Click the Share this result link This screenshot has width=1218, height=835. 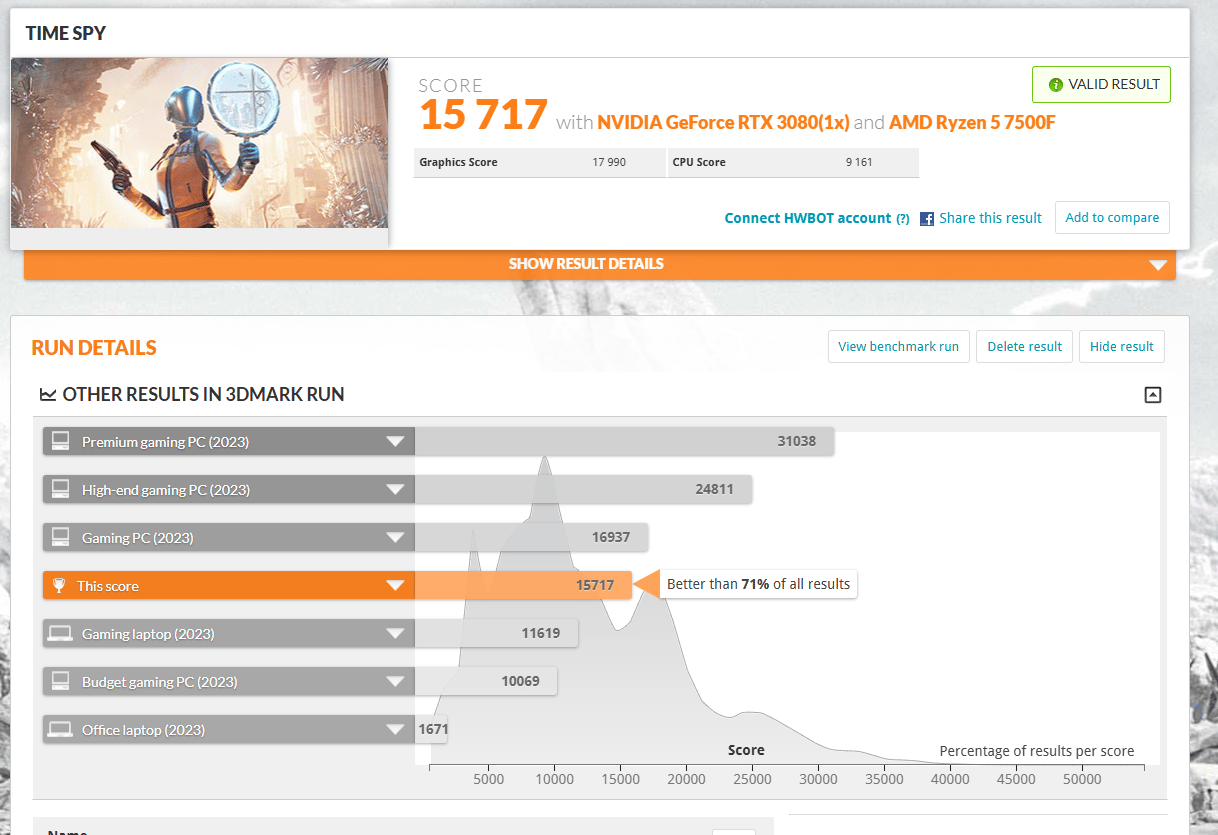pyautogui.click(x=990, y=218)
